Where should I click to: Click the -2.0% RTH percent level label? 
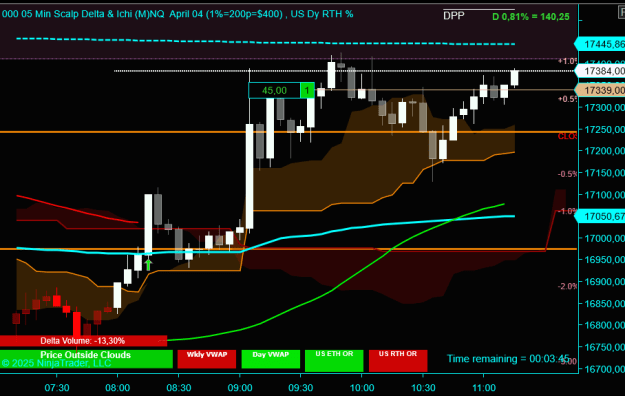pyautogui.click(x=568, y=286)
